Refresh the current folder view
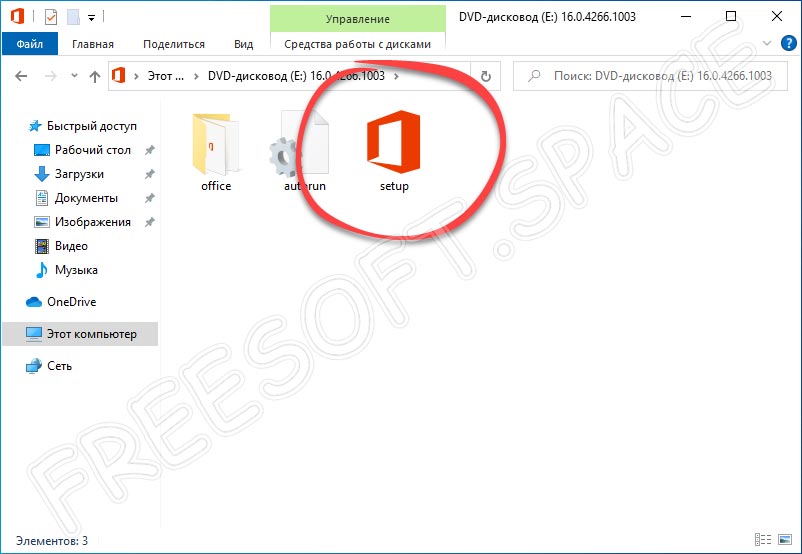 486,76
